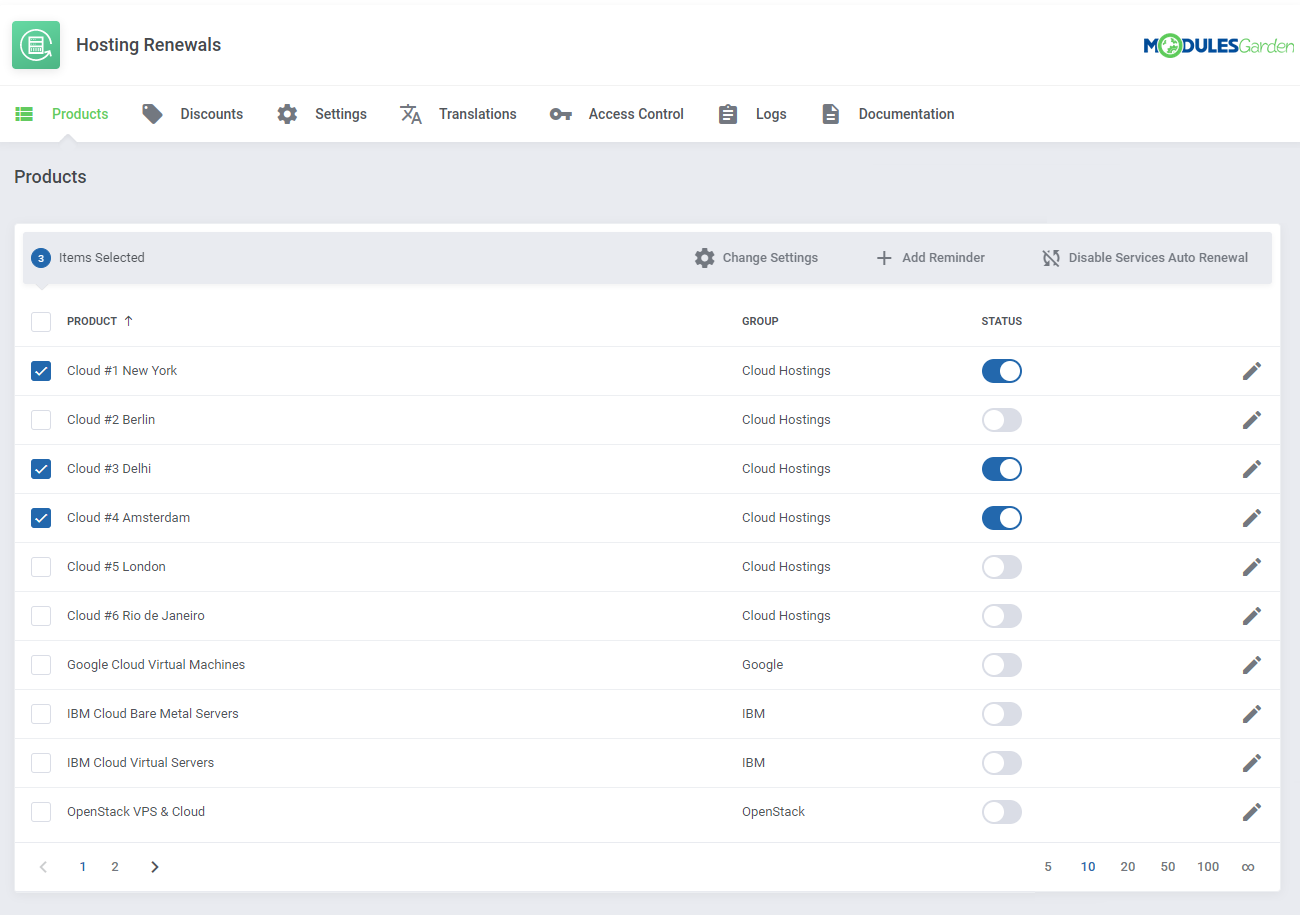The height and width of the screenshot is (915, 1300).
Task: Edit IBM Cloud Virtual Servers pencil icon
Action: click(1252, 763)
